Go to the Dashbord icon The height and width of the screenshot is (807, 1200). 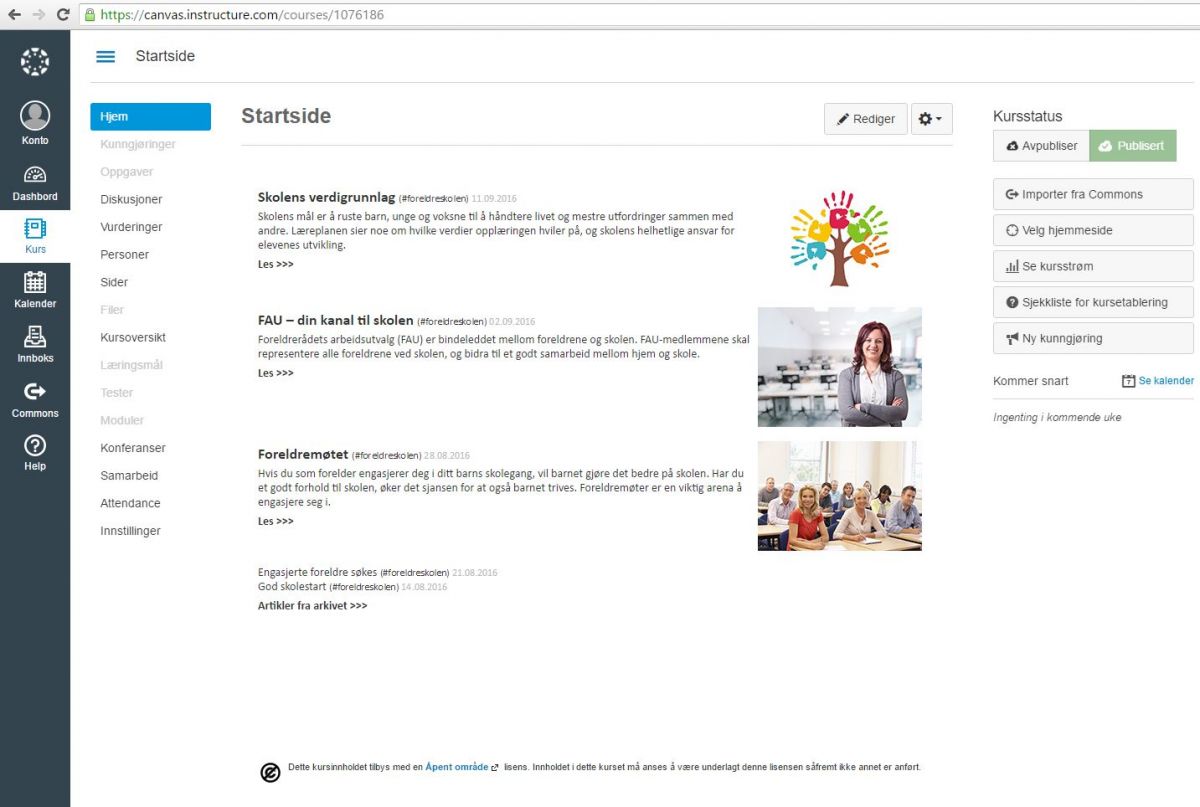(x=35, y=175)
